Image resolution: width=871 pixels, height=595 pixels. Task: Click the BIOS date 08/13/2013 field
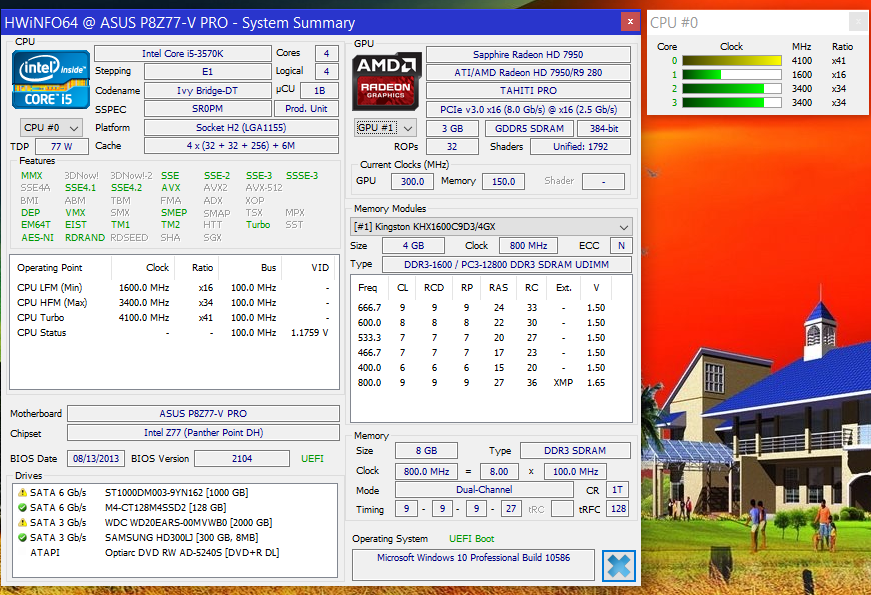[x=96, y=458]
